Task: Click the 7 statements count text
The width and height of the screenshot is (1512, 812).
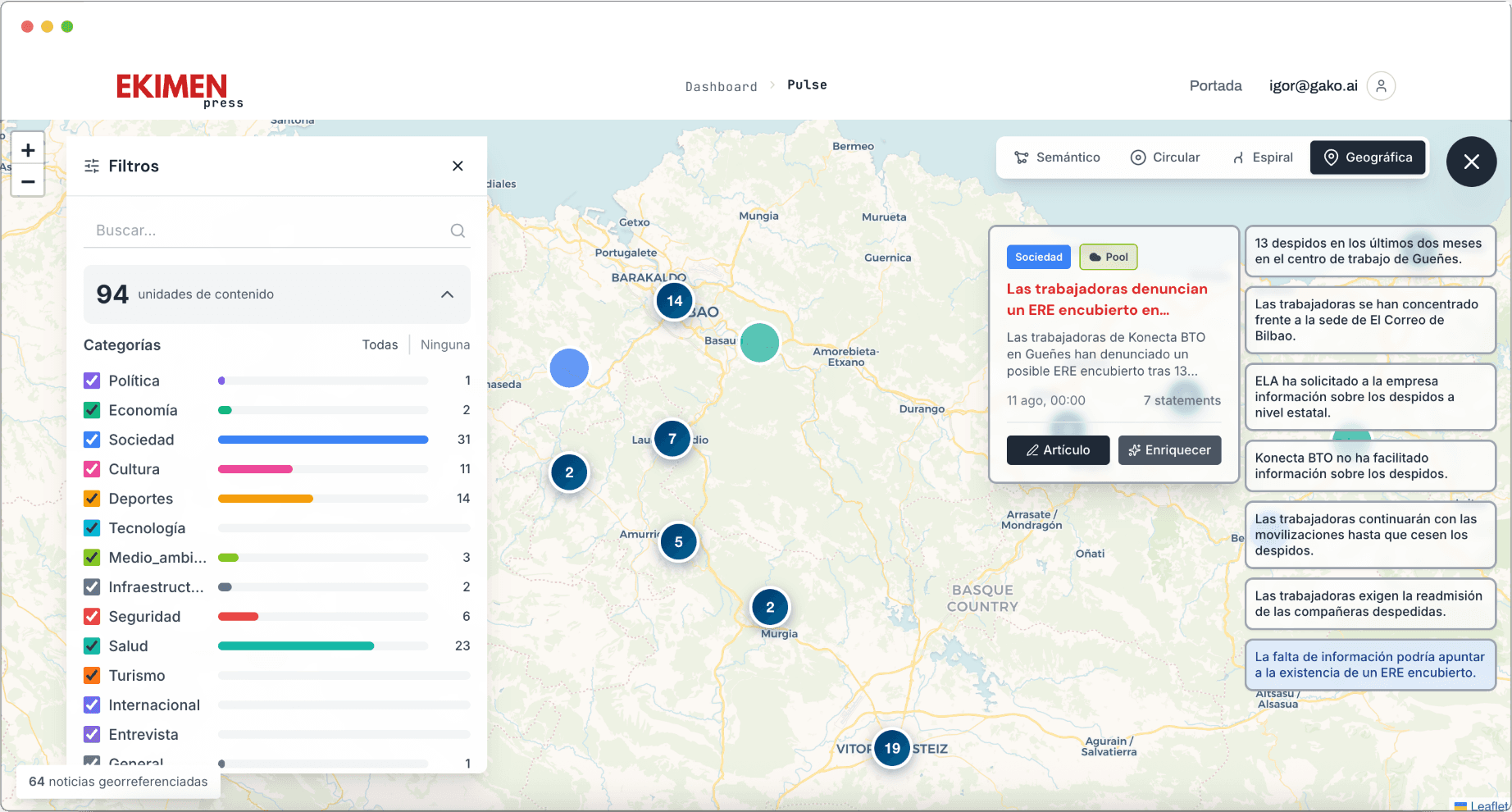Action: click(1182, 400)
